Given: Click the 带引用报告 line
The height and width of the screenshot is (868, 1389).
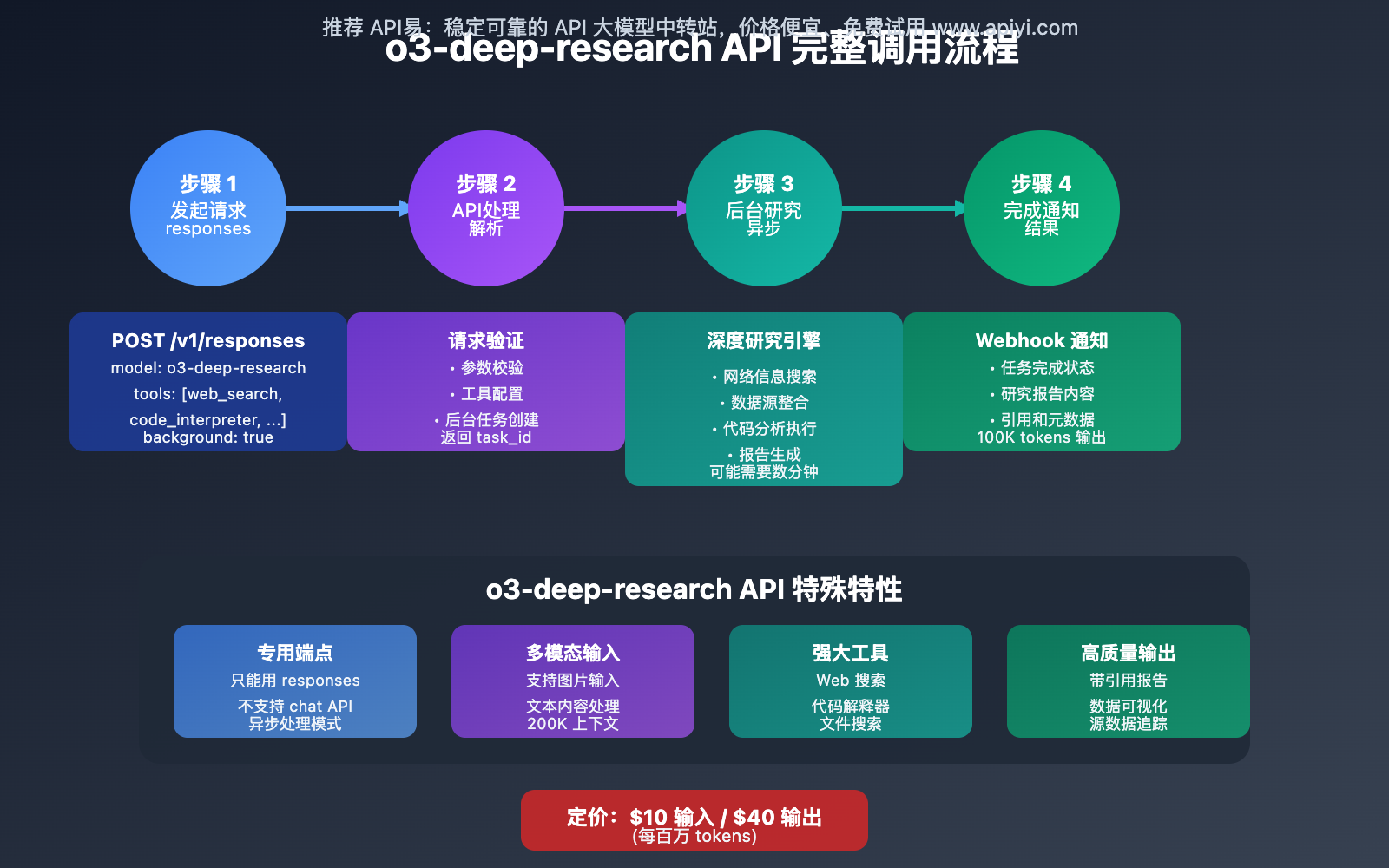Looking at the screenshot, I should click(1129, 681).
